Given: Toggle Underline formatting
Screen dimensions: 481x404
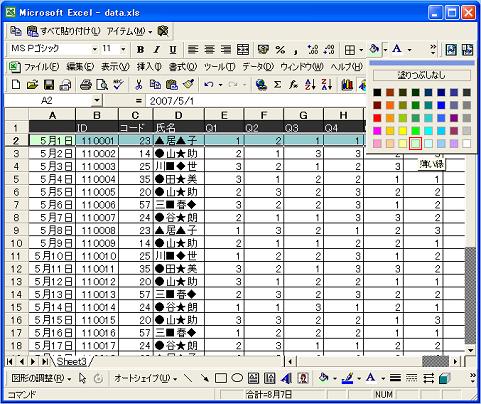Looking at the screenshot, I should tap(173, 50).
